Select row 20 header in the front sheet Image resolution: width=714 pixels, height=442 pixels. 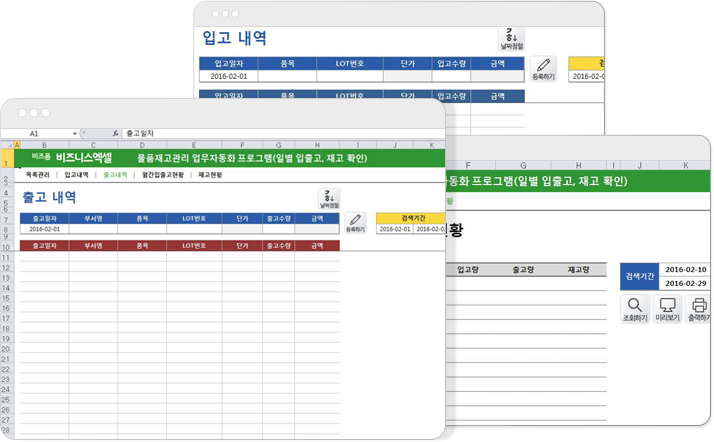click(6, 349)
